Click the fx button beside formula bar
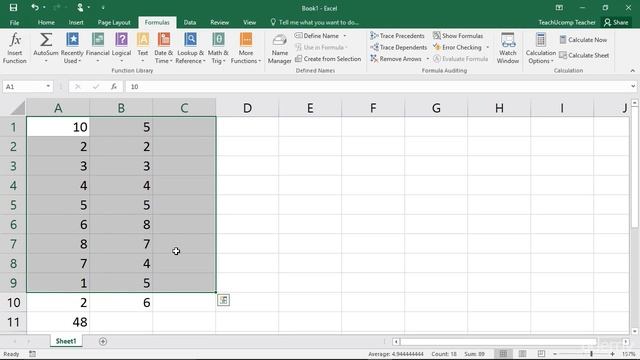Screen dimensions: 640x360 click(114, 87)
